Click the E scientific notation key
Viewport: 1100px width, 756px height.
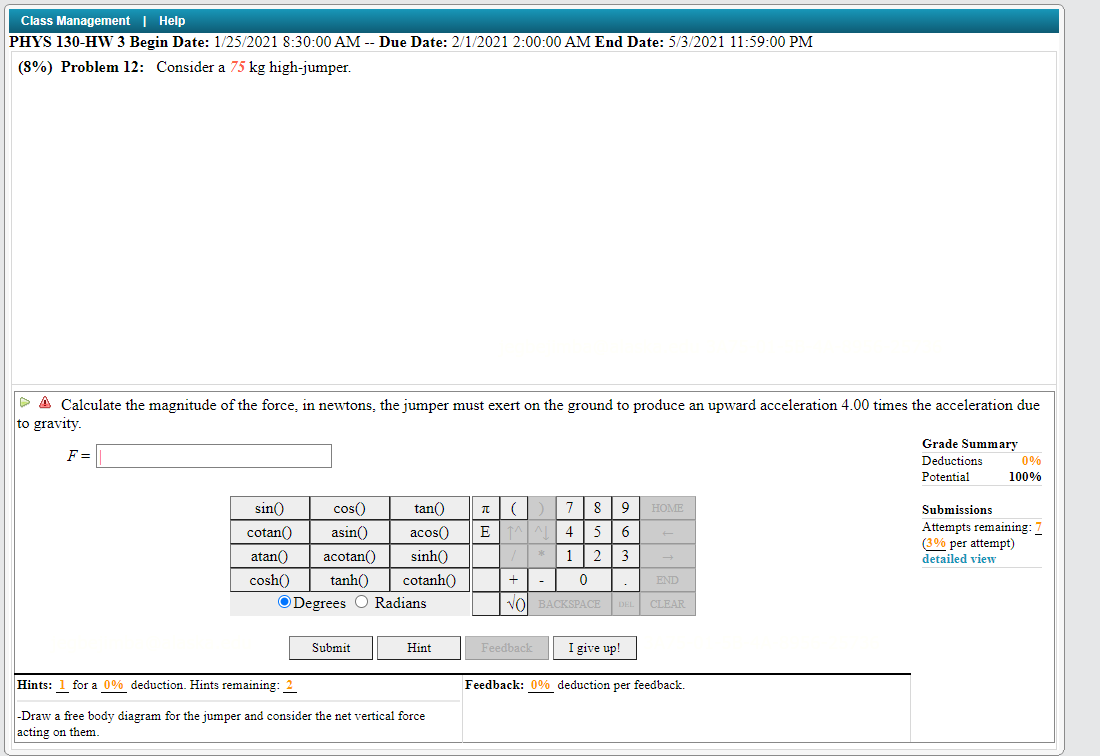(485, 532)
